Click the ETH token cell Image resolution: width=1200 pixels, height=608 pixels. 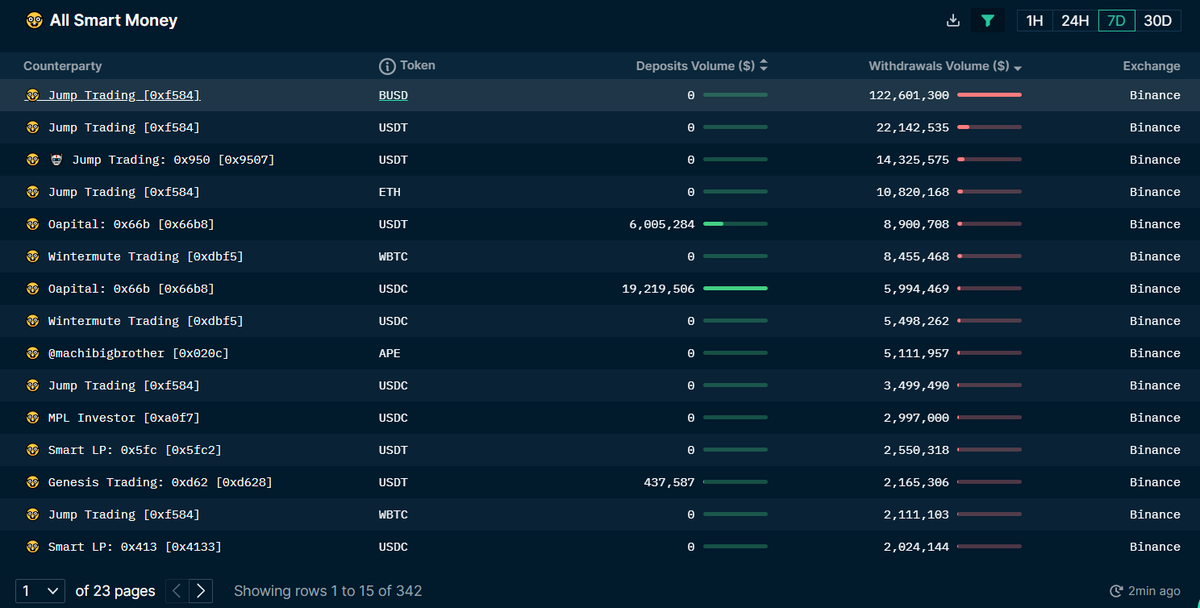389,192
